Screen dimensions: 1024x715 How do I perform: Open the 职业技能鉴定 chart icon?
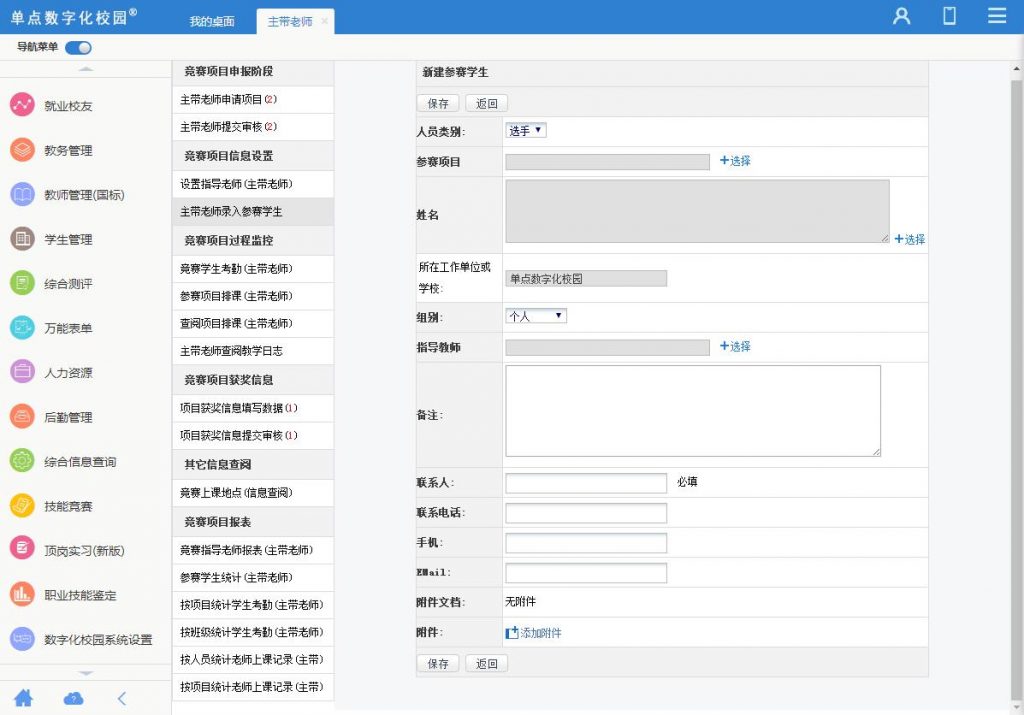click(x=22, y=594)
